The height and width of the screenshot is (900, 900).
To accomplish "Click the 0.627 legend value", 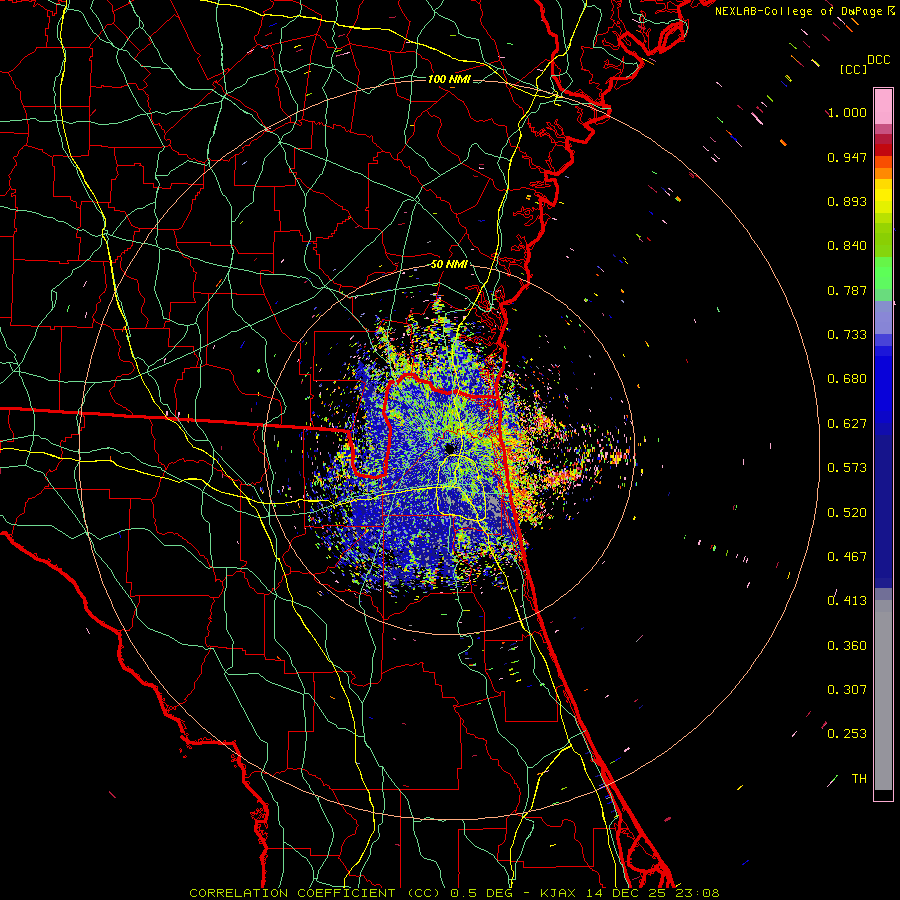I will click(x=847, y=424).
